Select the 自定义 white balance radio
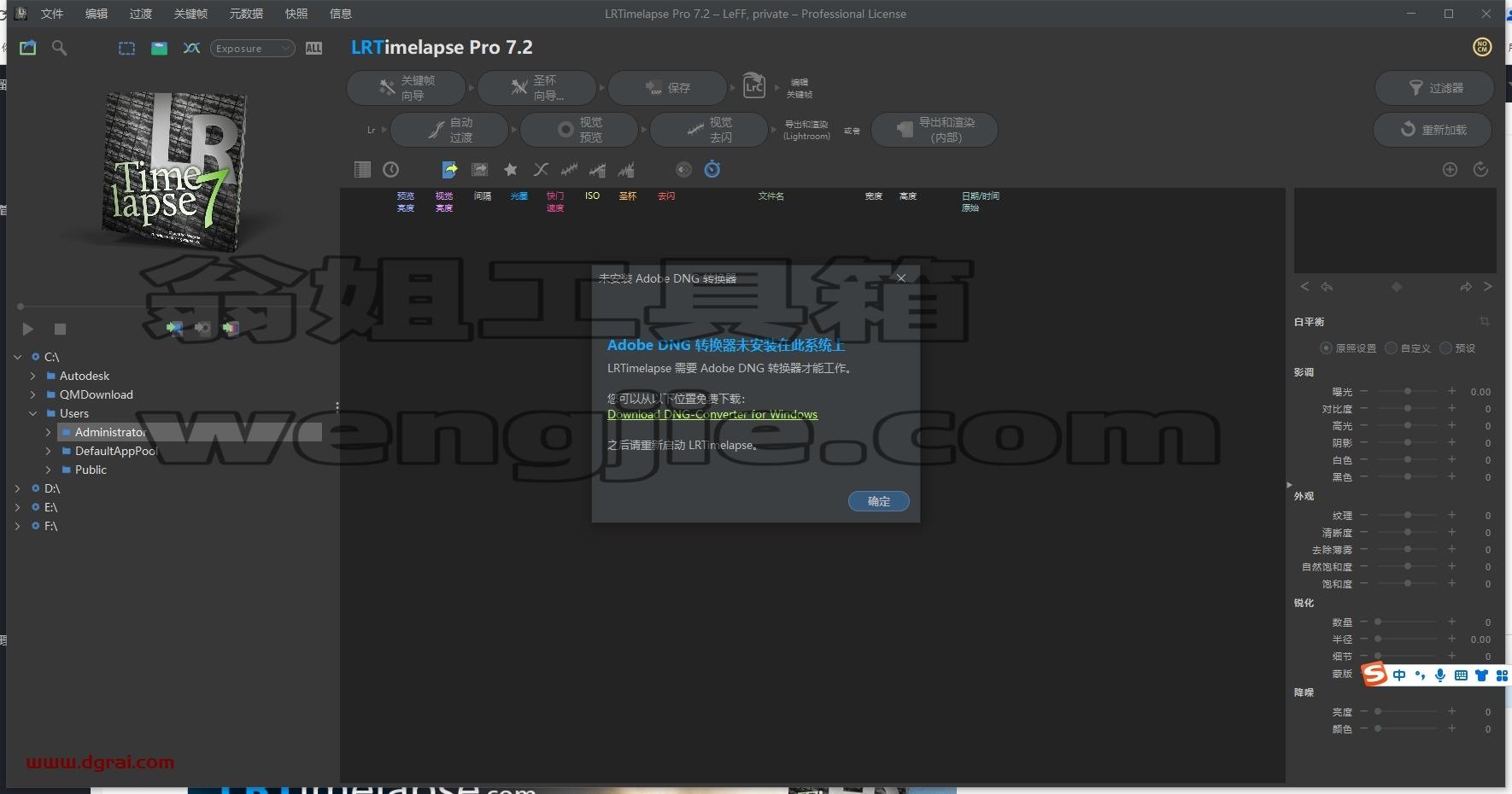This screenshot has width=1512, height=794. pos(1391,347)
